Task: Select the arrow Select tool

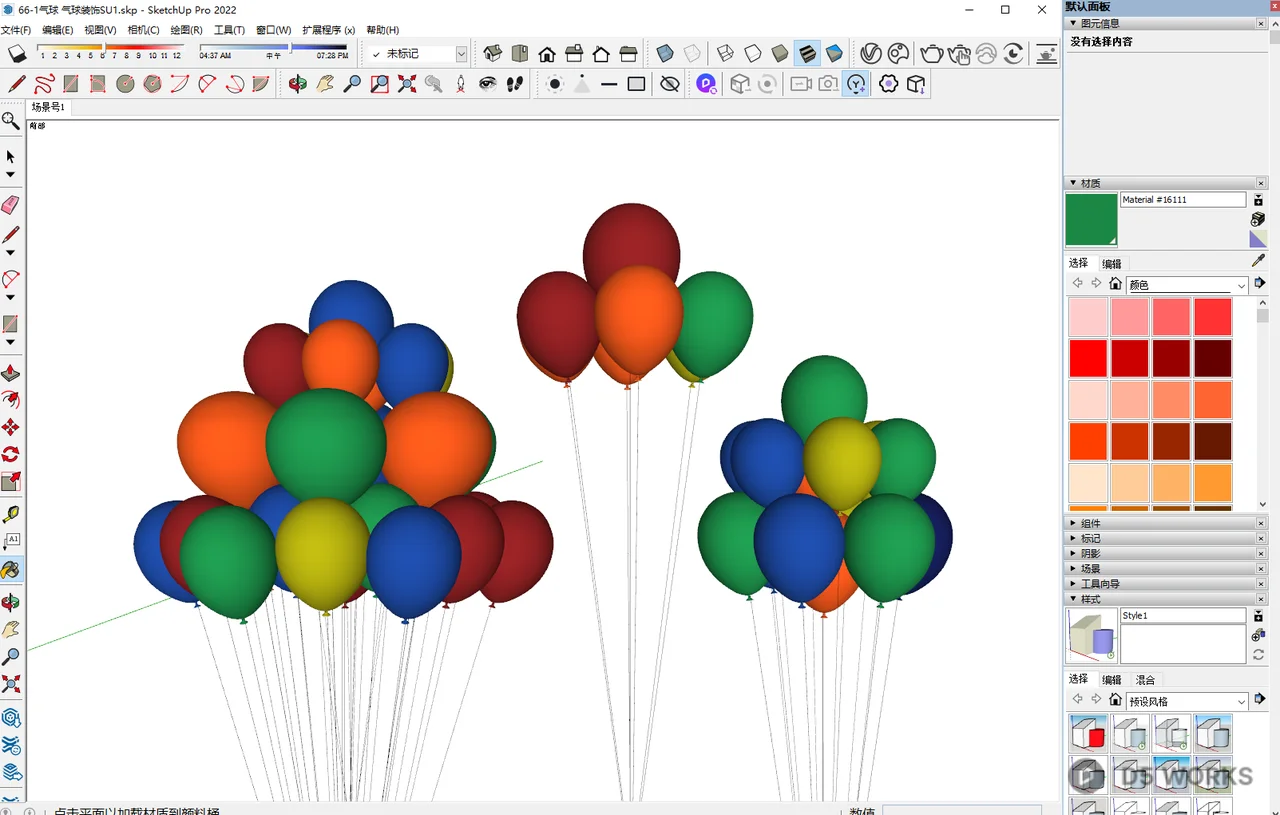Action: [x=11, y=156]
